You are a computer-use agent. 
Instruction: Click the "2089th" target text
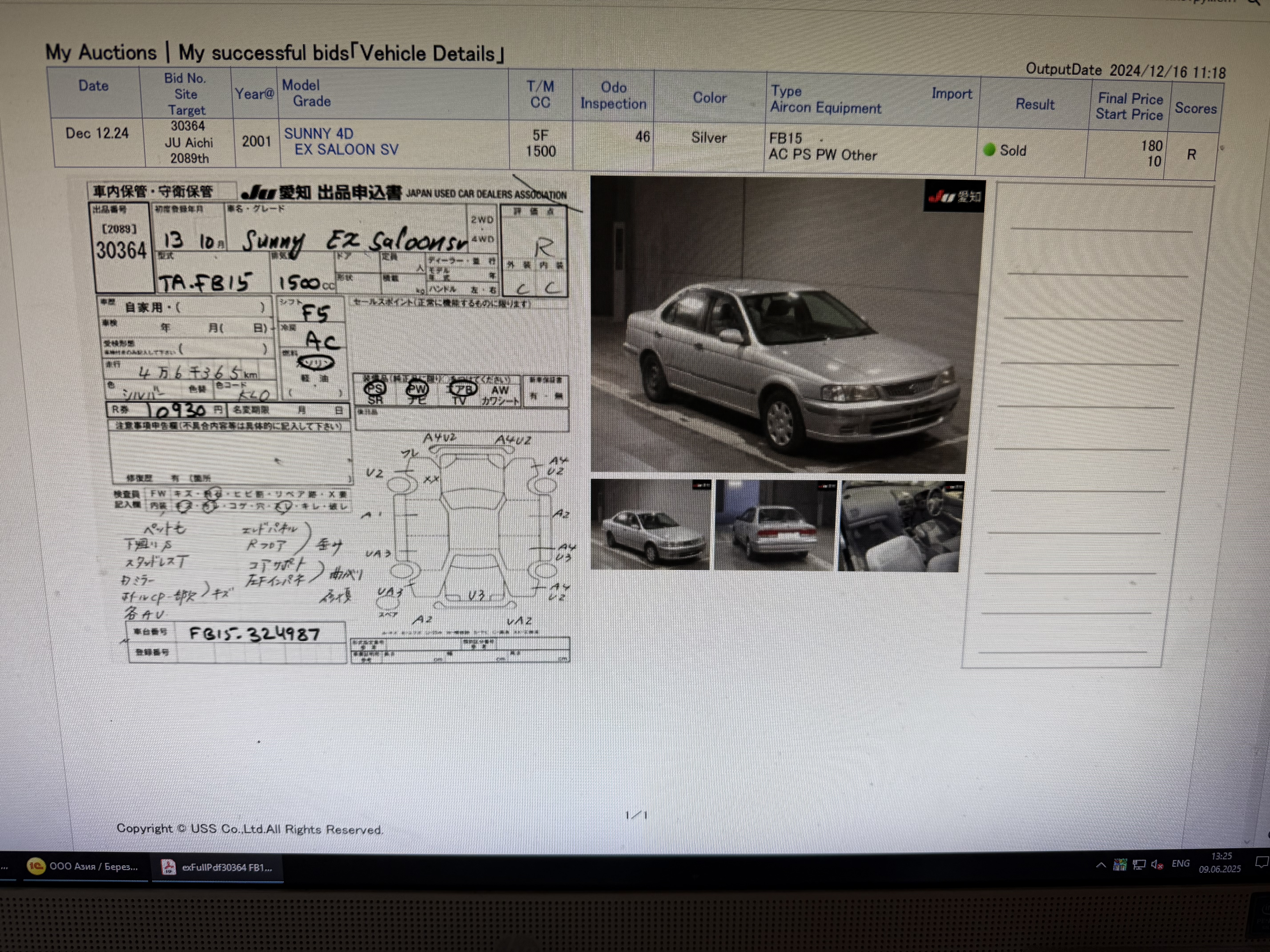189,158
